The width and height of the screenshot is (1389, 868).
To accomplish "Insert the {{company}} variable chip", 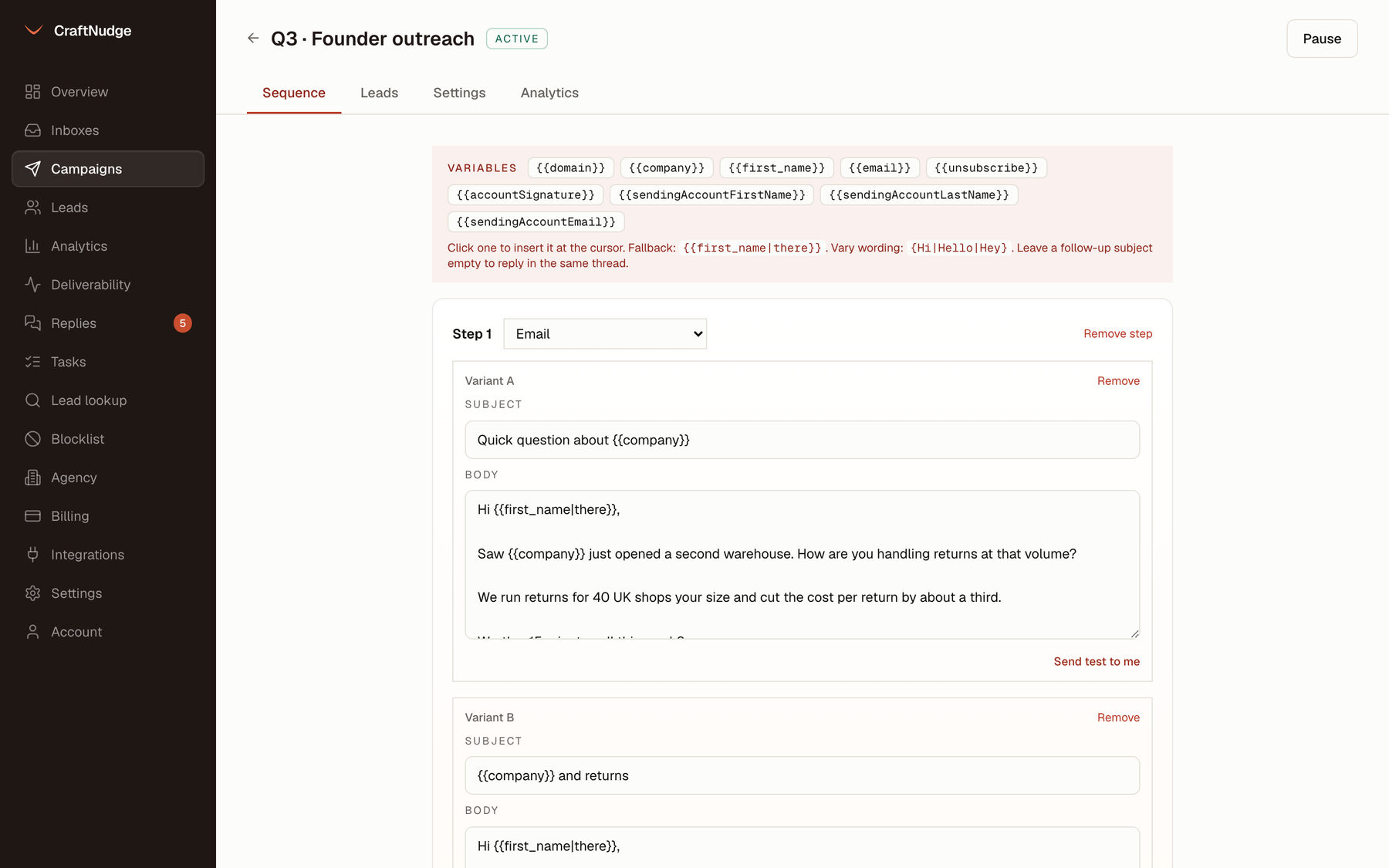I will click(x=667, y=168).
